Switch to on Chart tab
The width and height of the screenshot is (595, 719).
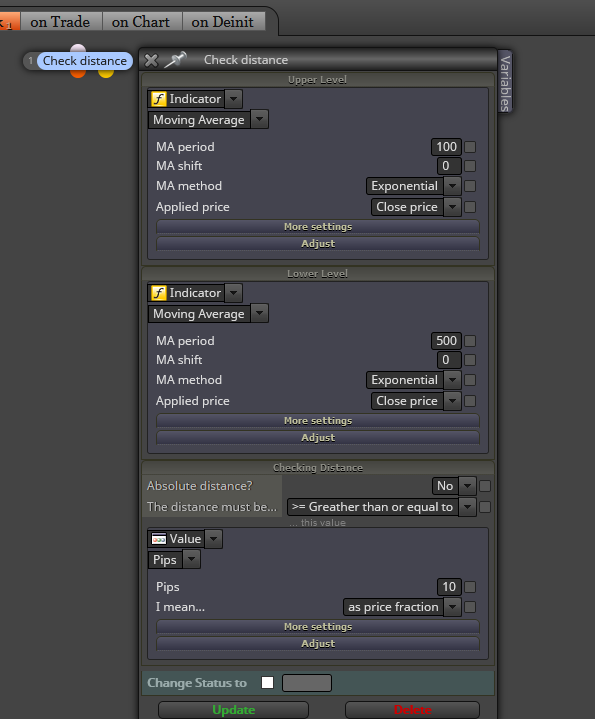click(x=141, y=22)
